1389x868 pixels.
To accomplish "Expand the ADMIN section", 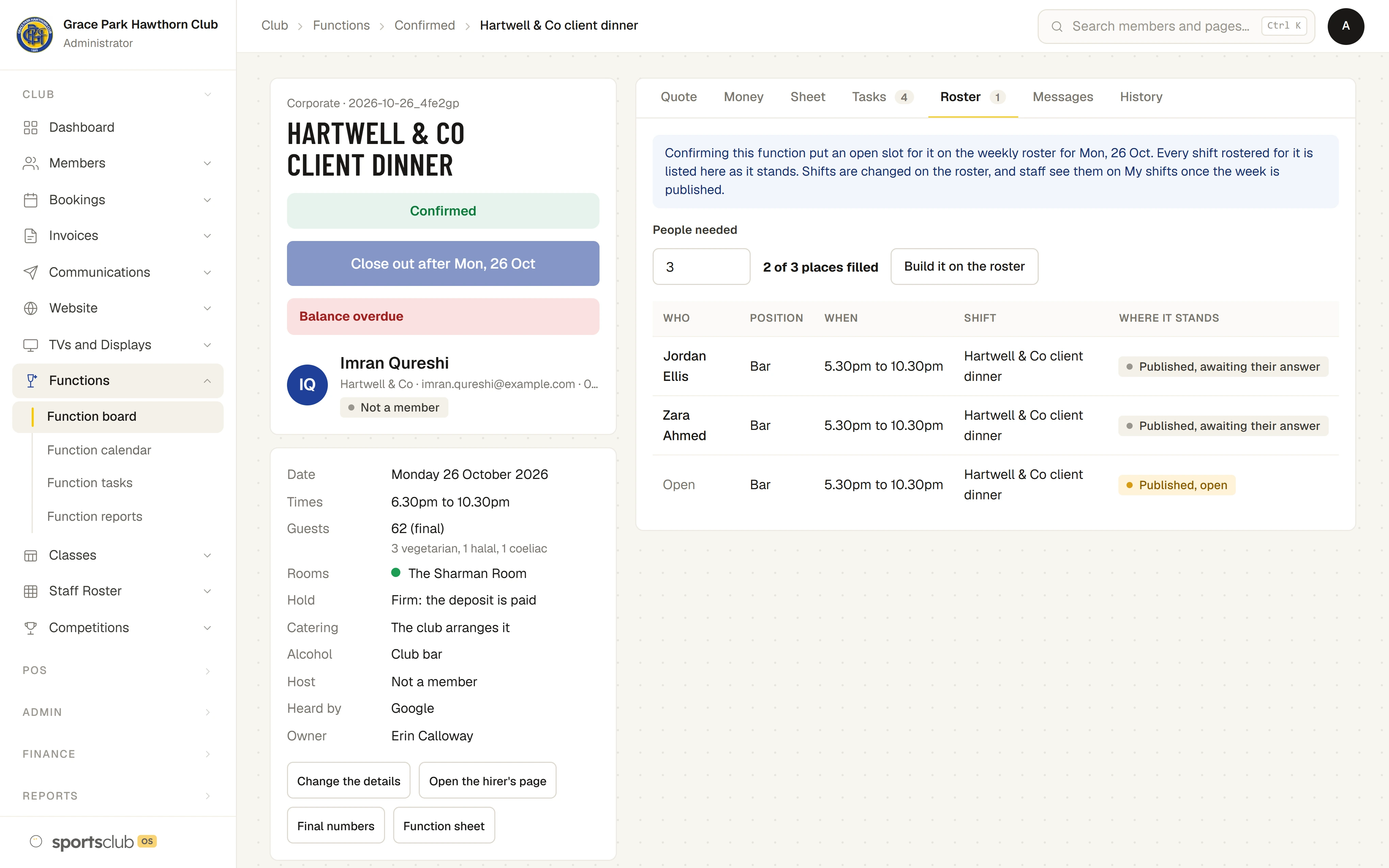I will click(x=117, y=712).
